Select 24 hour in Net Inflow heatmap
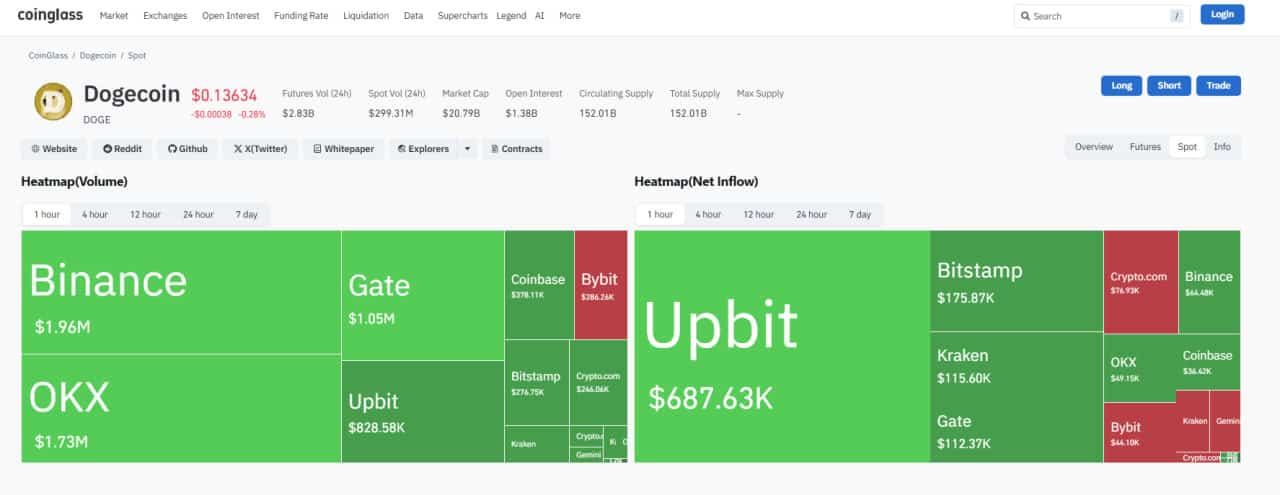 pos(811,215)
